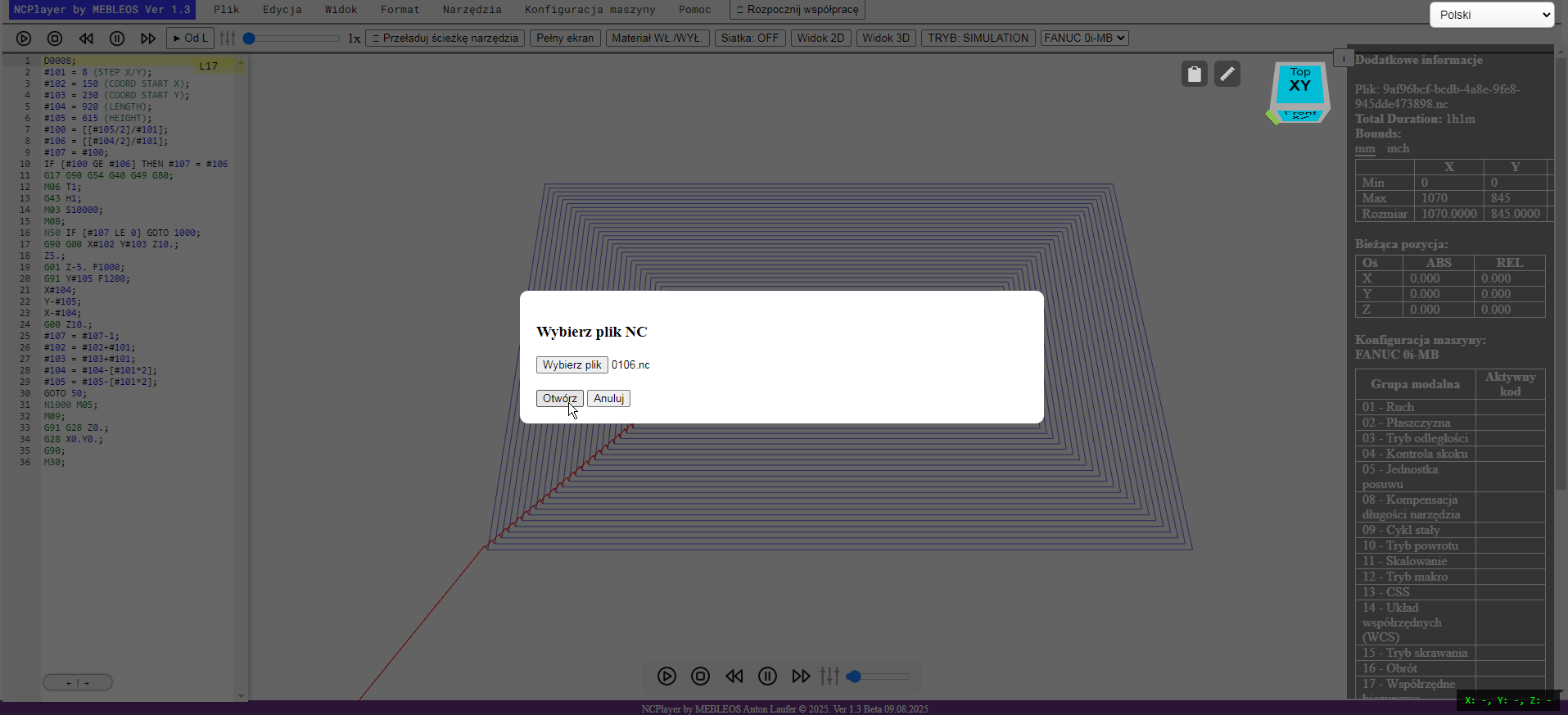
Task: Click 'Anuluj' to cancel dialog
Action: click(x=608, y=399)
